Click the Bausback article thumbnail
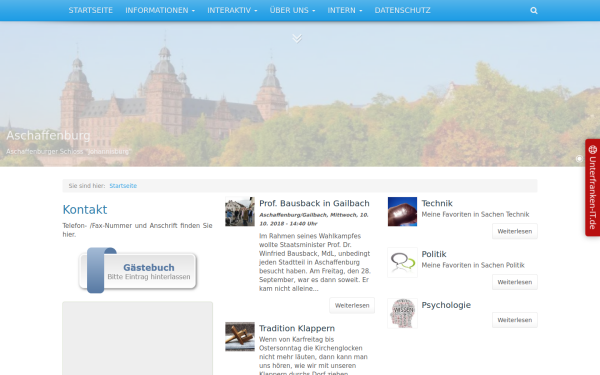This screenshot has height=375, width=600. click(x=240, y=212)
